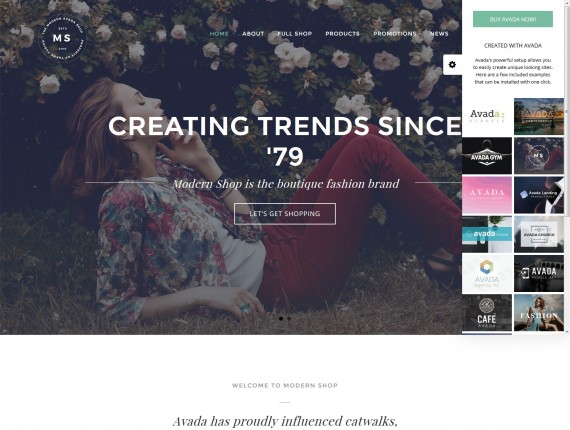Click the Let's Get Shopping button
Image resolution: width=570 pixels, height=430 pixels.
pos(285,214)
